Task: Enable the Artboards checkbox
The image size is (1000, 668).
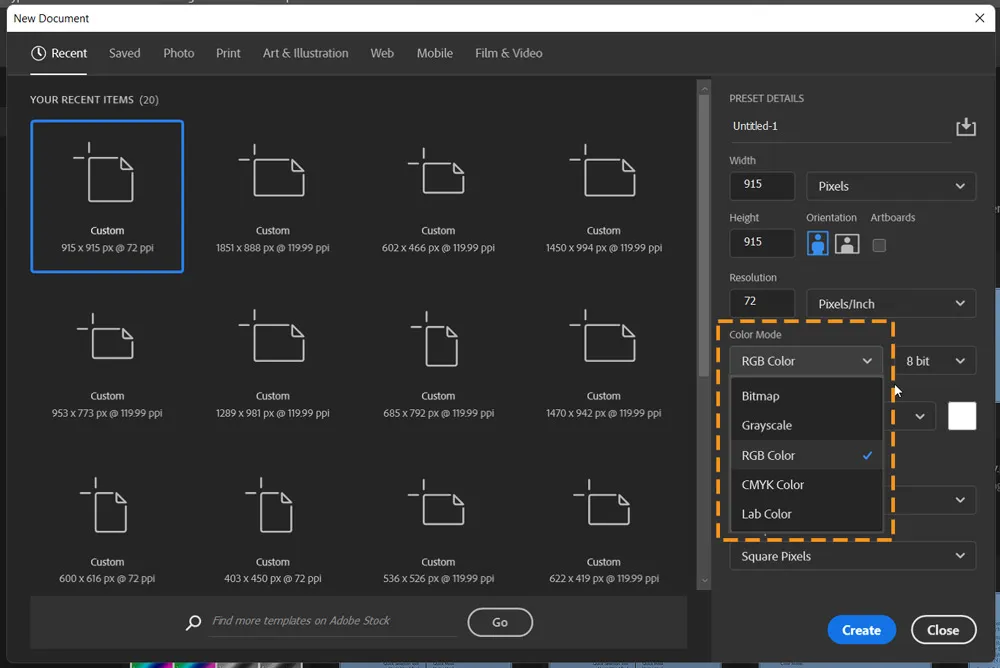Action: 879,243
